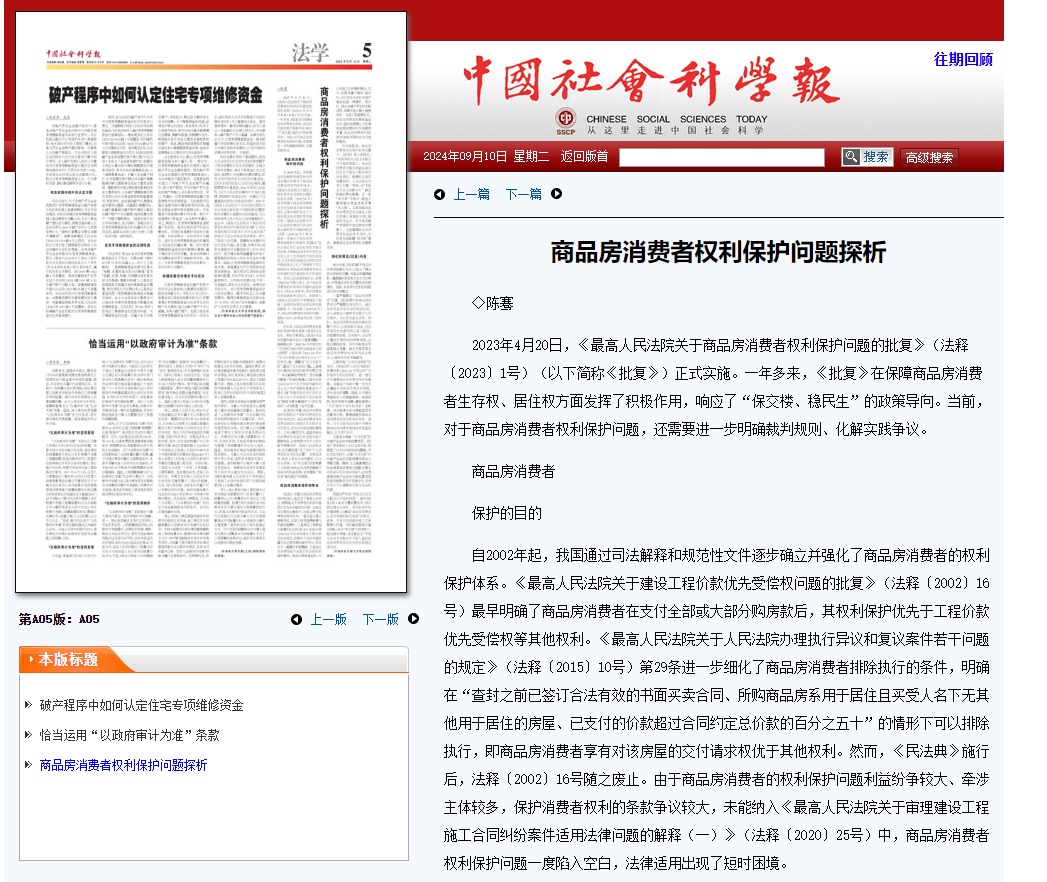Click the right arrow icon beside 下一篇

[557, 194]
